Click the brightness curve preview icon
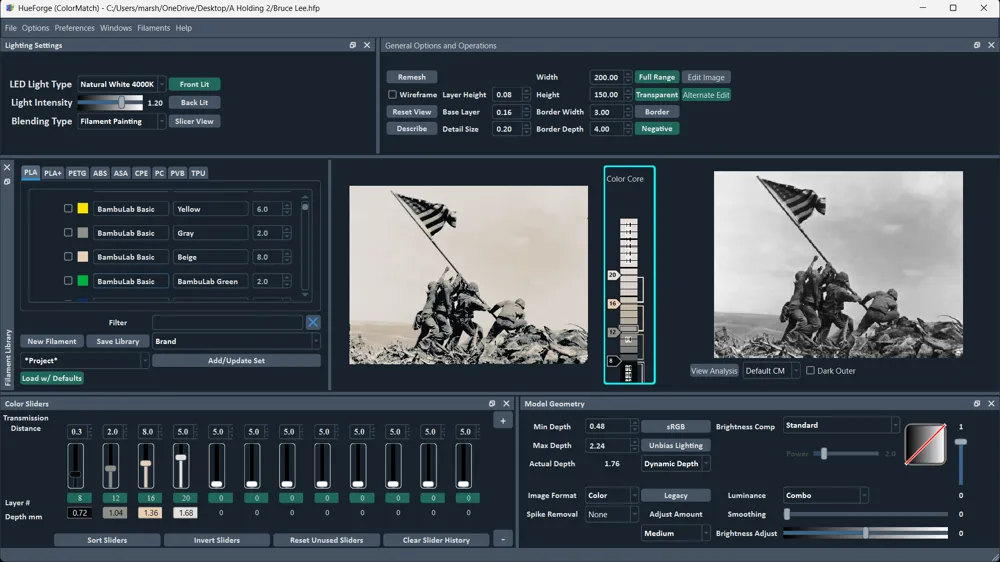The width and height of the screenshot is (1000, 562). [x=925, y=445]
